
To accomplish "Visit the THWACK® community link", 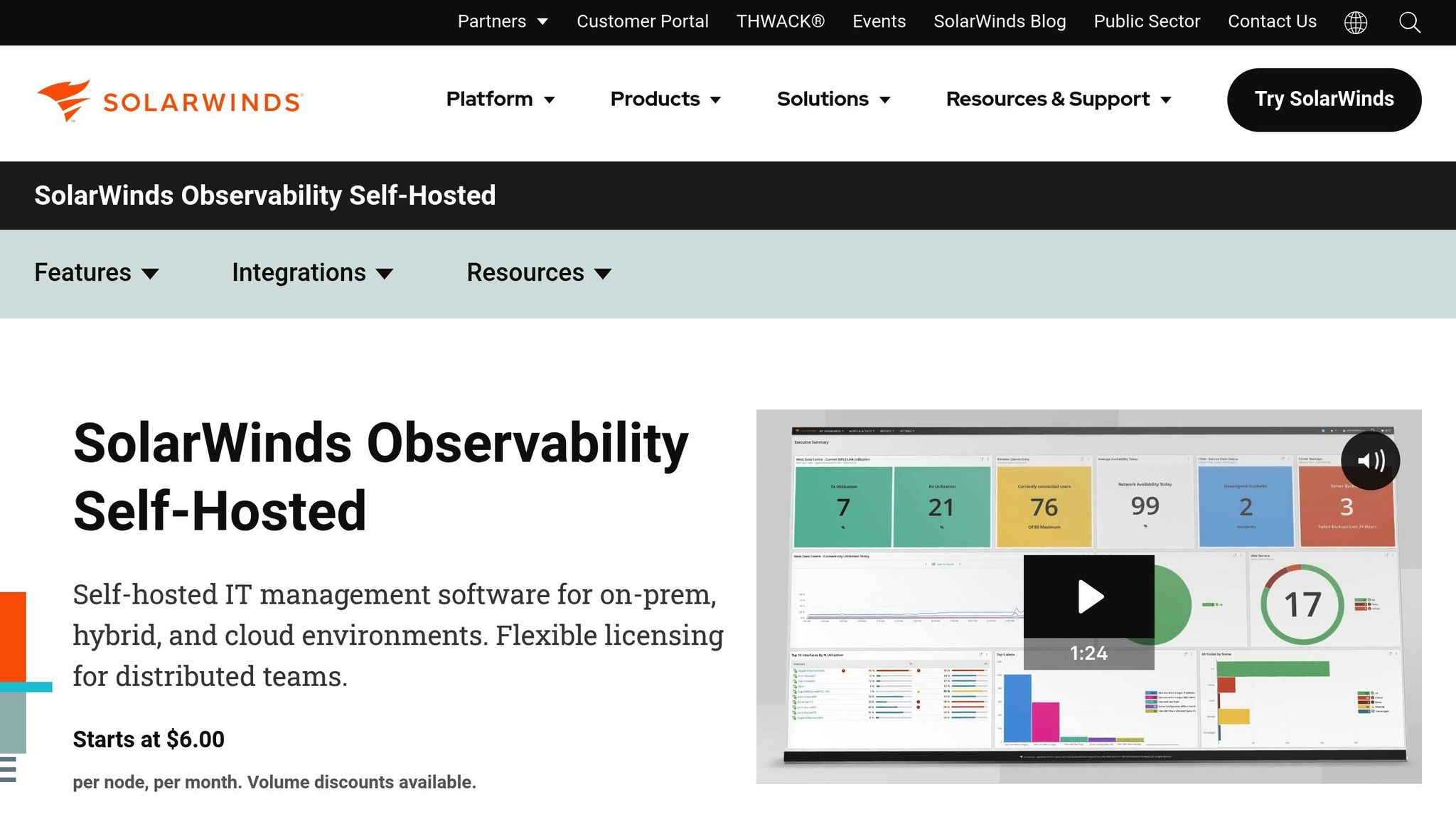I will coord(781,21).
